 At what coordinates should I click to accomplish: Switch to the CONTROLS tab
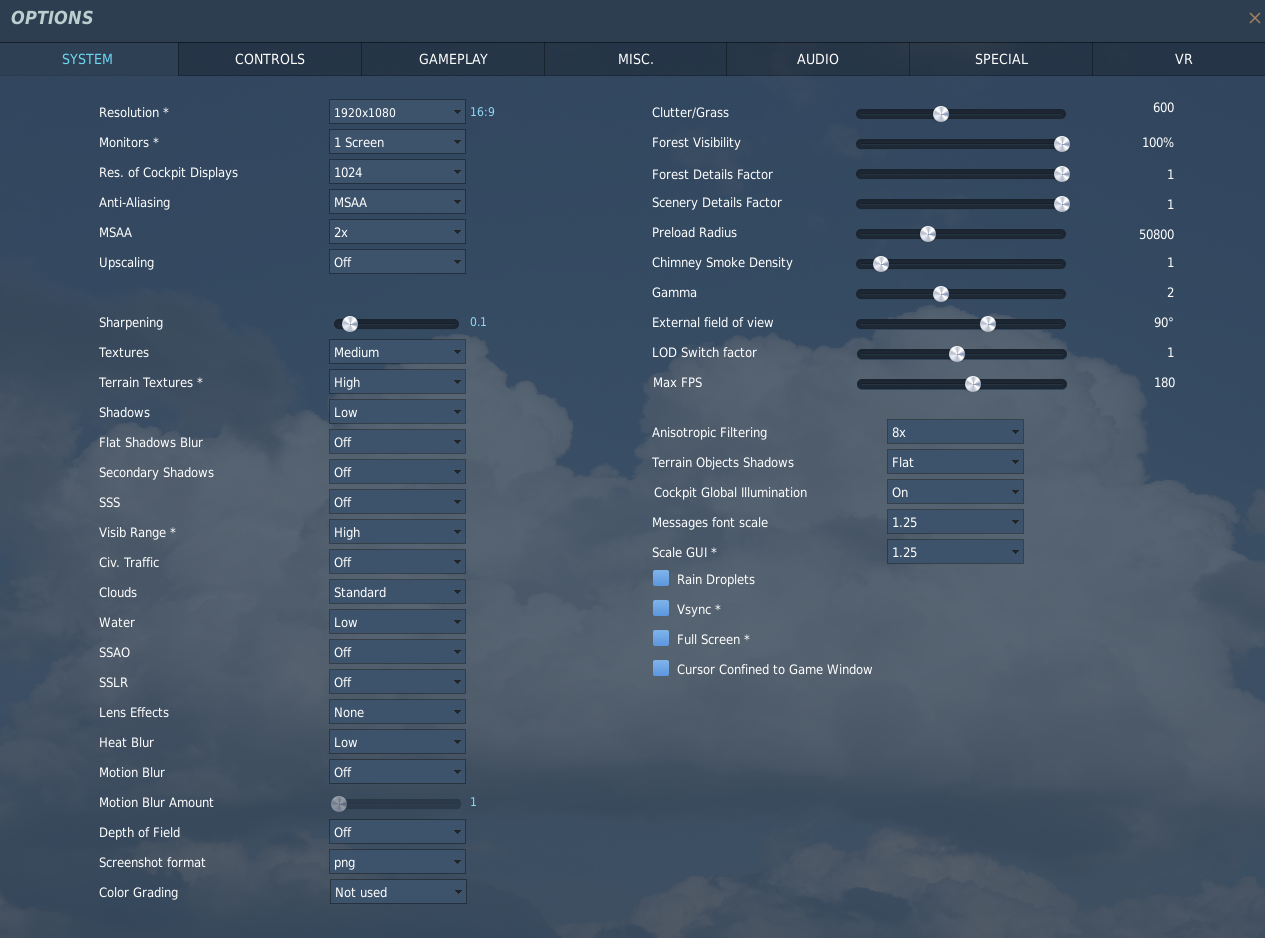point(270,59)
